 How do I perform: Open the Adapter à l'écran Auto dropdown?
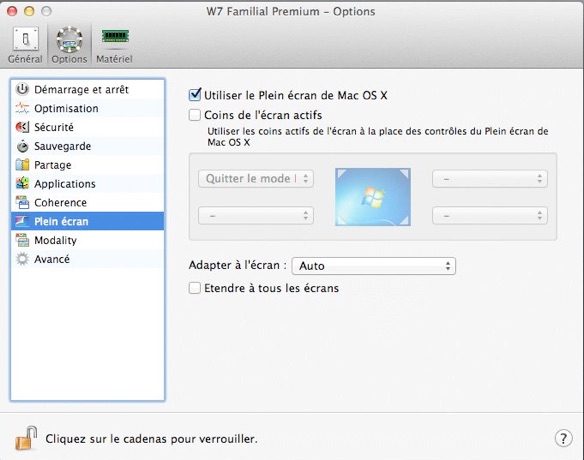click(374, 266)
